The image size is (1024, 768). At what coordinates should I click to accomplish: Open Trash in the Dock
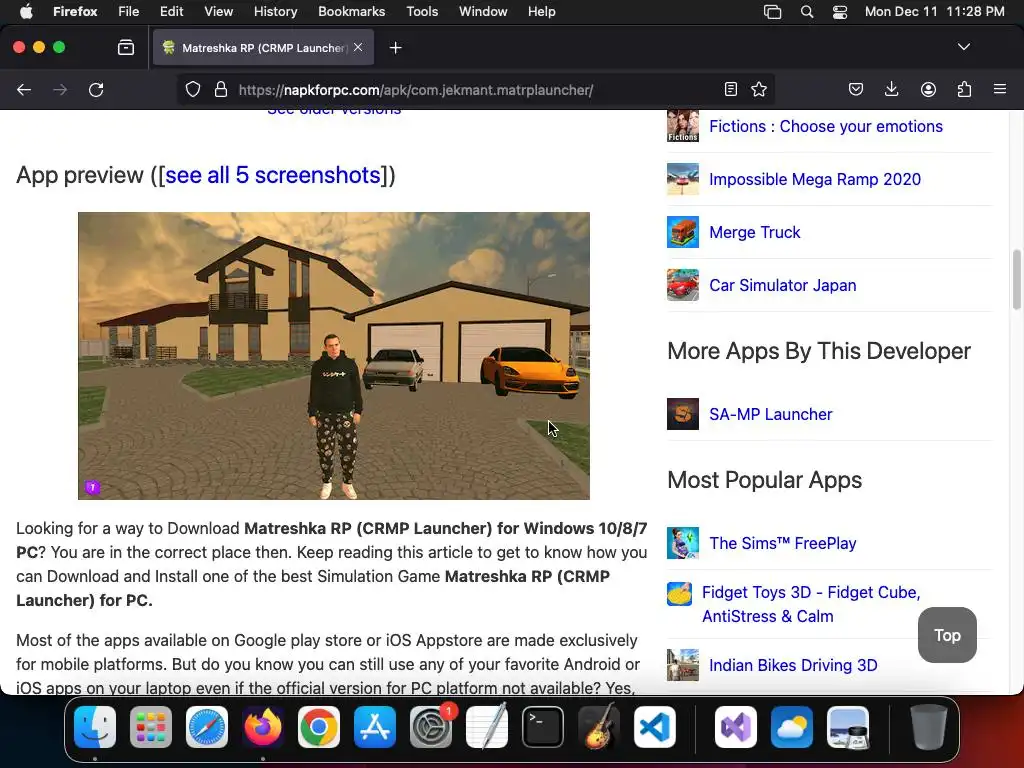coord(929,727)
